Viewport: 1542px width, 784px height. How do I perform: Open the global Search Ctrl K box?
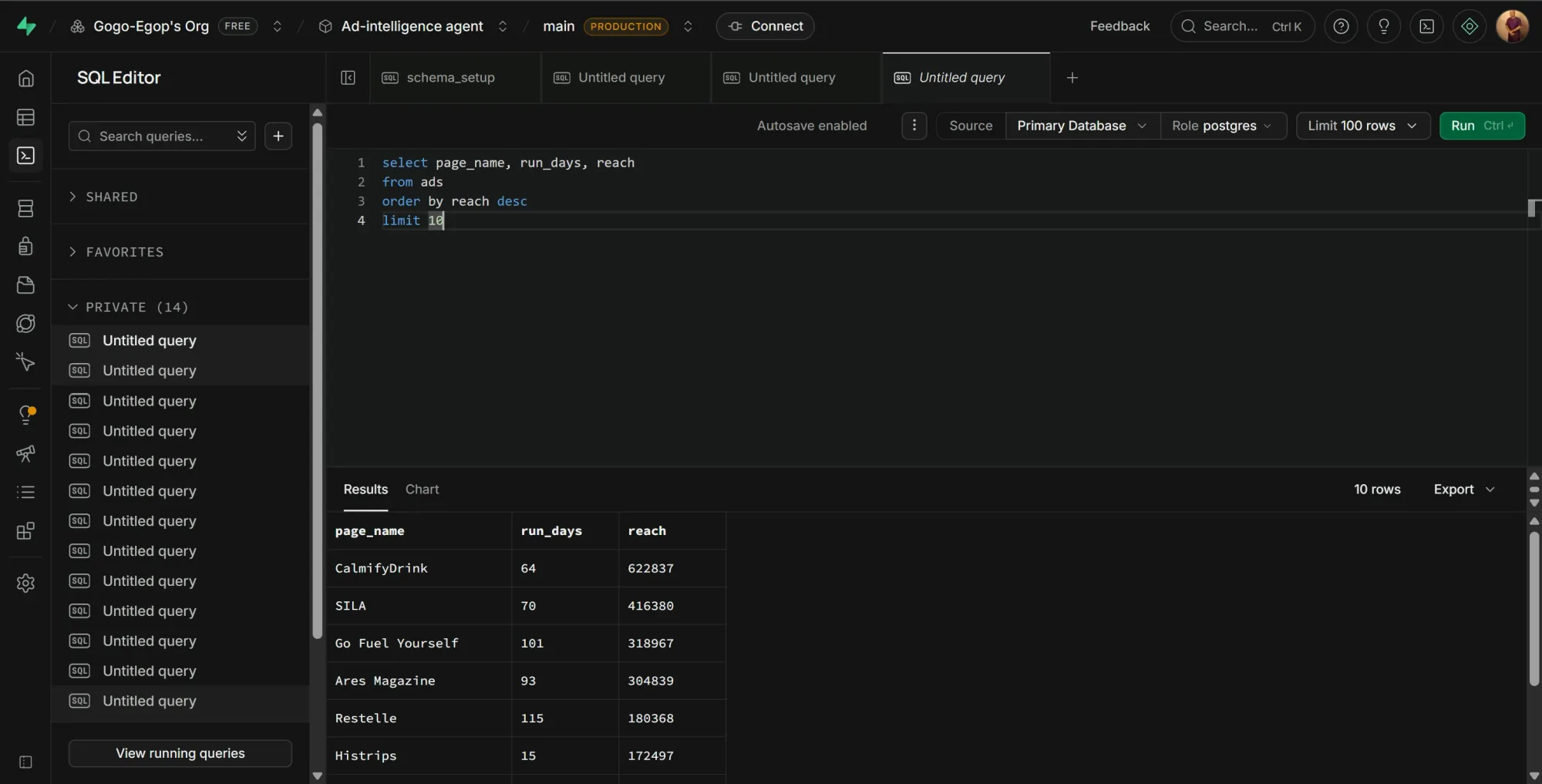tap(1242, 26)
